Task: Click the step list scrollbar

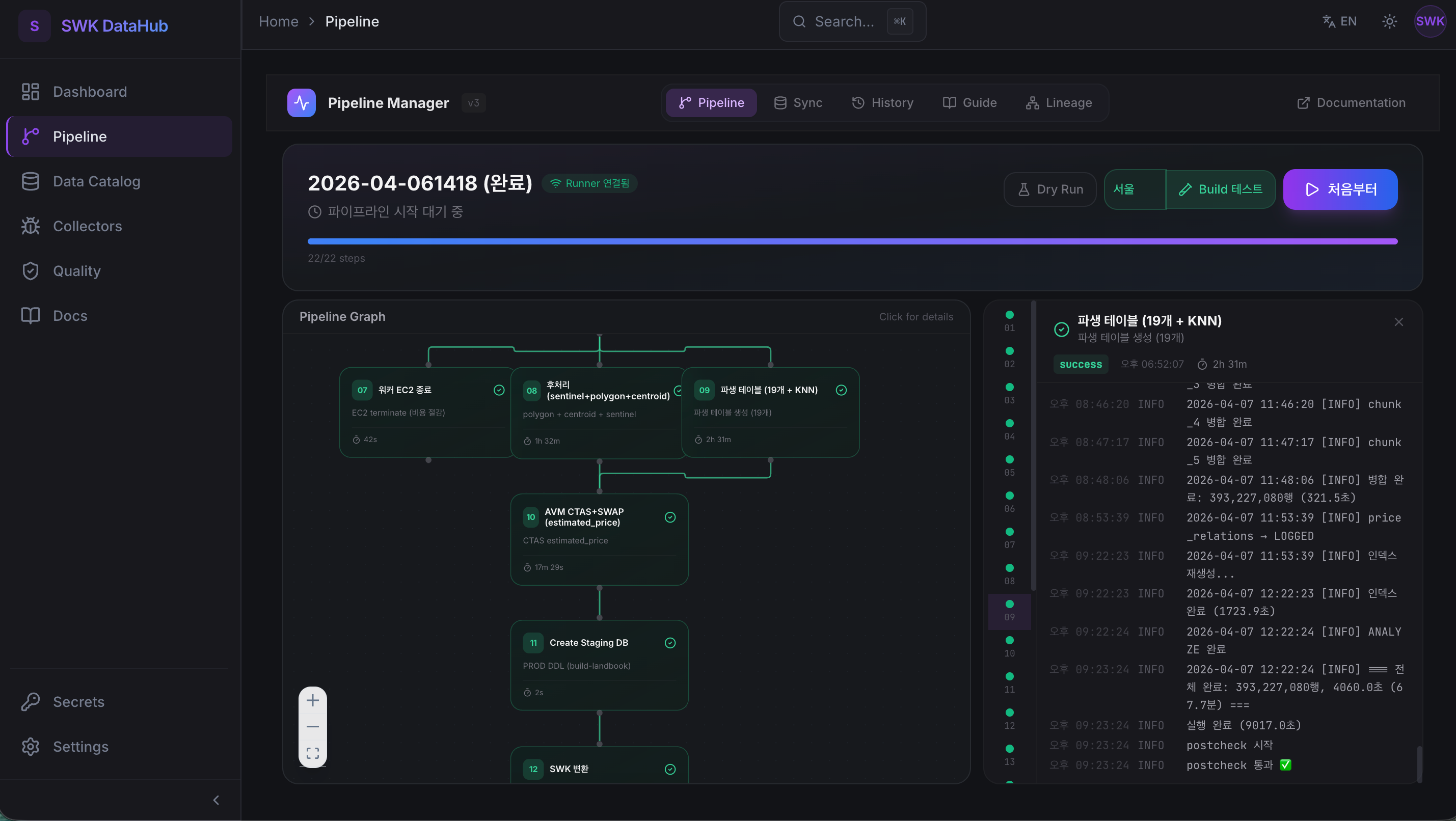Action: [x=1034, y=446]
